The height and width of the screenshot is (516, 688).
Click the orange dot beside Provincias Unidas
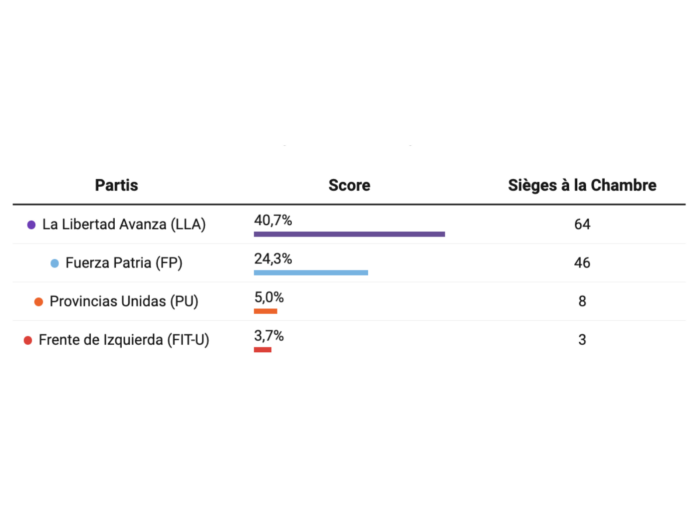[x=39, y=301]
